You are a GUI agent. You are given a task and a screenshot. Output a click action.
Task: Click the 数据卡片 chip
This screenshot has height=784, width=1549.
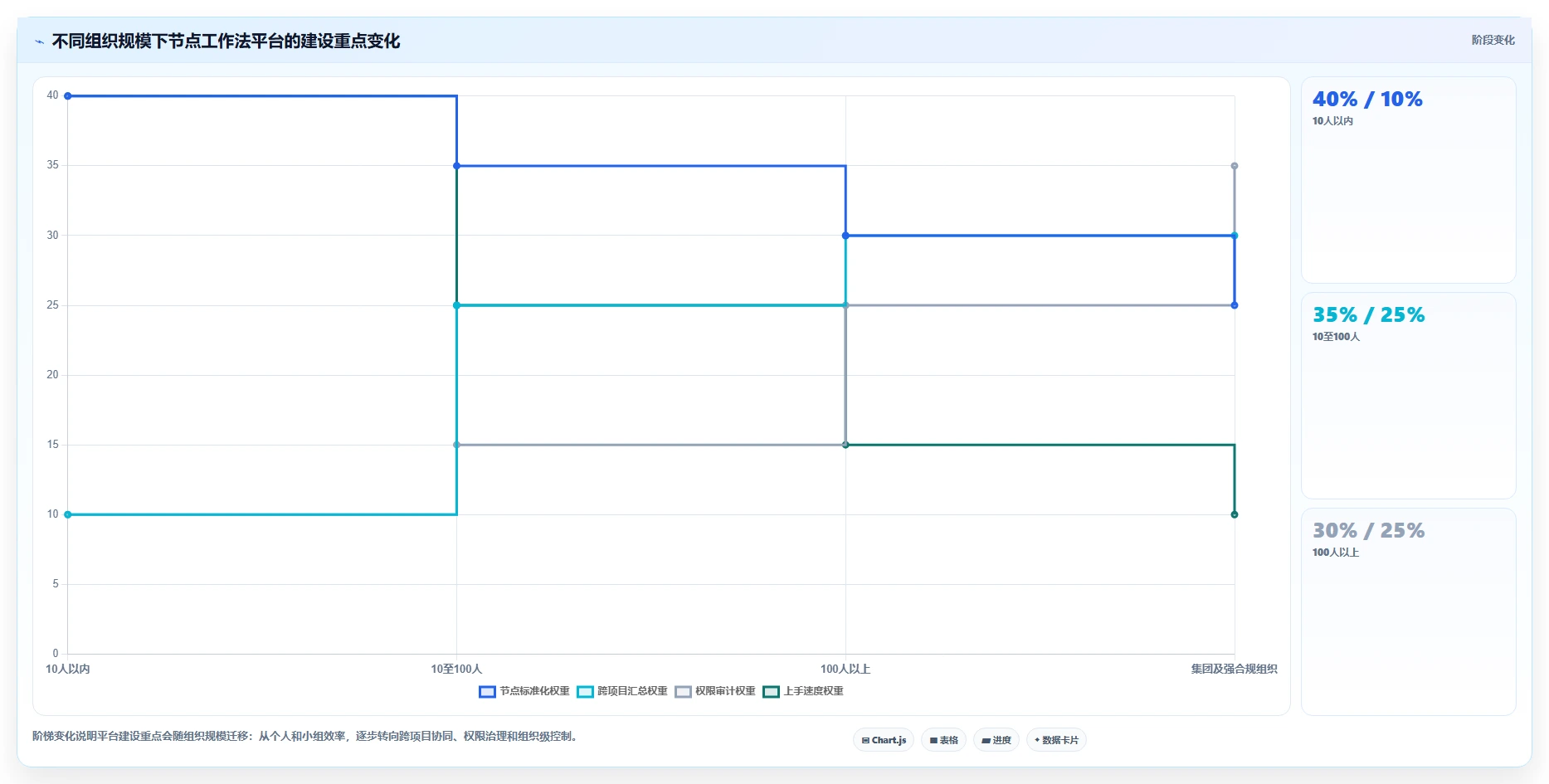click(x=1056, y=740)
